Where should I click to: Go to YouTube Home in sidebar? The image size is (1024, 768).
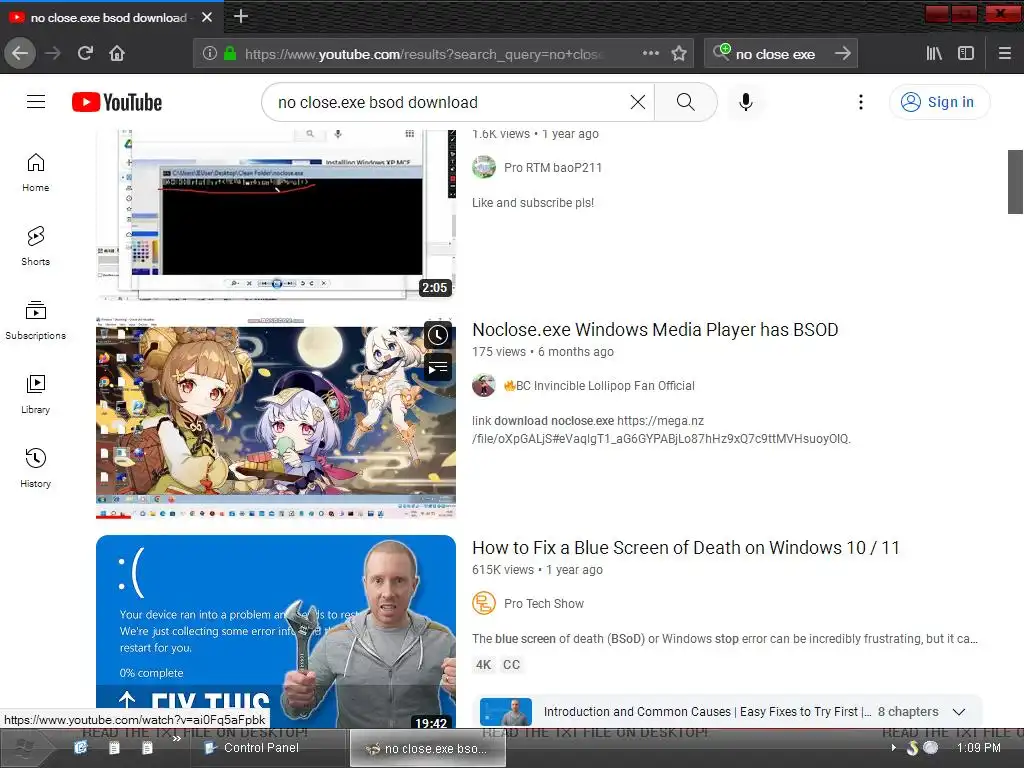(x=35, y=172)
